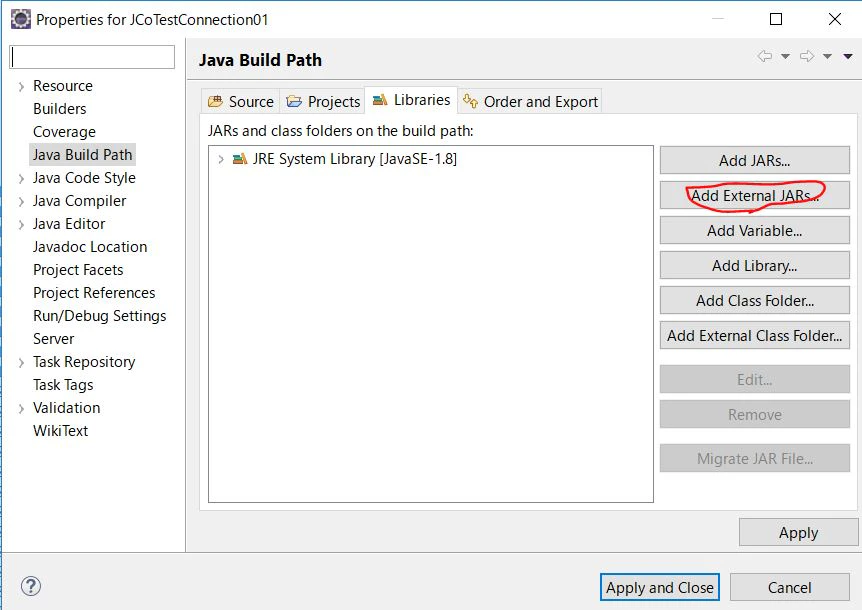The height and width of the screenshot is (610, 862).
Task: Click the Apply and Close button
Action: 660,587
